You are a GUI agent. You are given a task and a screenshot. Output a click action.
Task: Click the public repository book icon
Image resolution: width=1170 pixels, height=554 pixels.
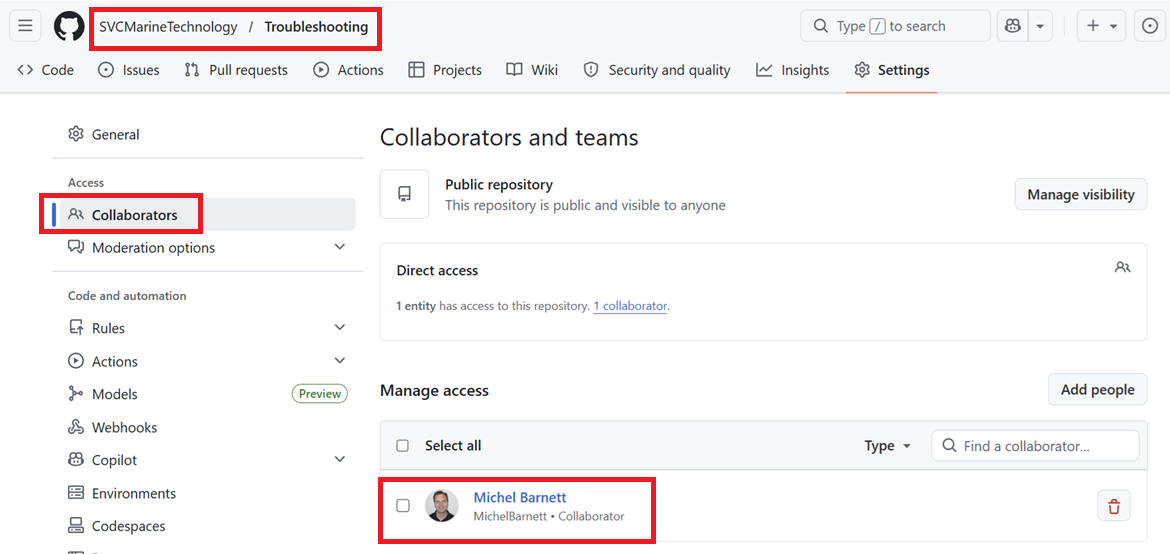(404, 194)
